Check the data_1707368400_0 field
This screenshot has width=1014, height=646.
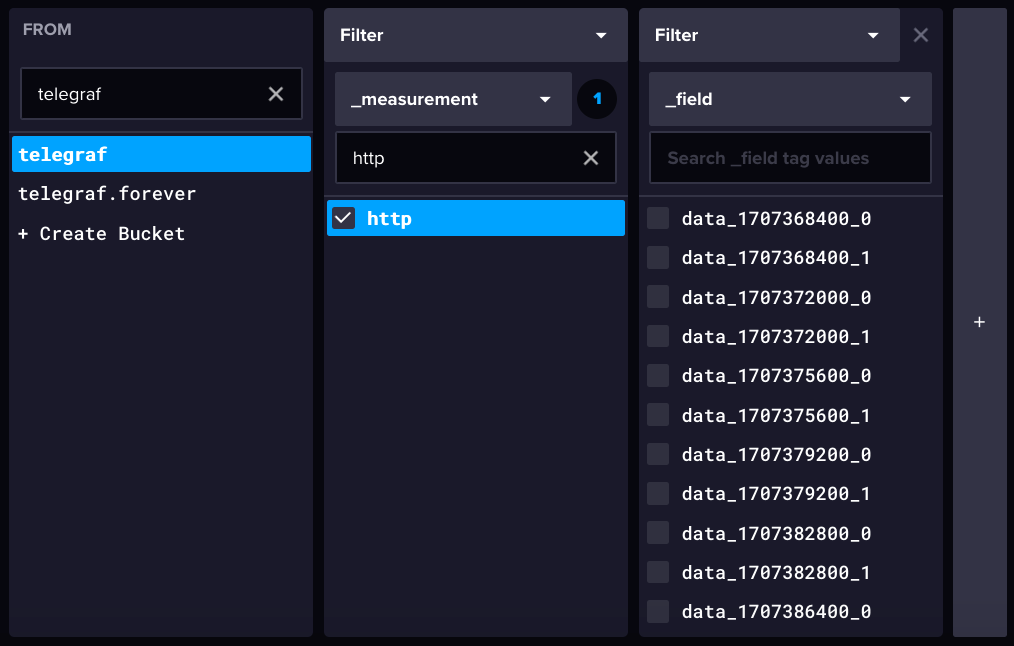[658, 218]
